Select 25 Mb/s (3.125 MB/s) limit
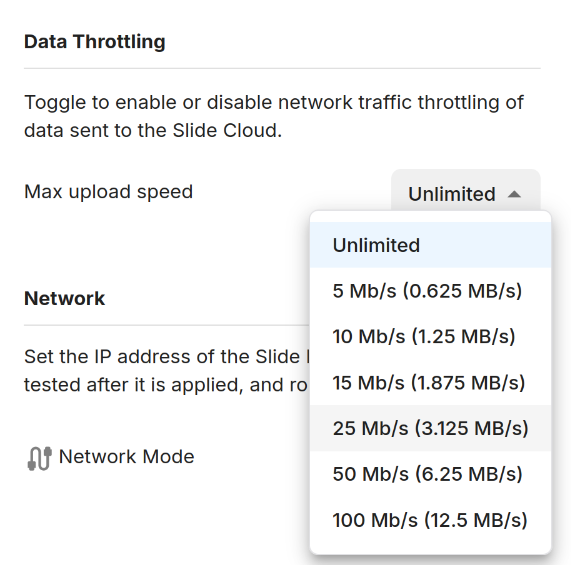Viewport: 571px width, 565px height. pyautogui.click(x=430, y=428)
